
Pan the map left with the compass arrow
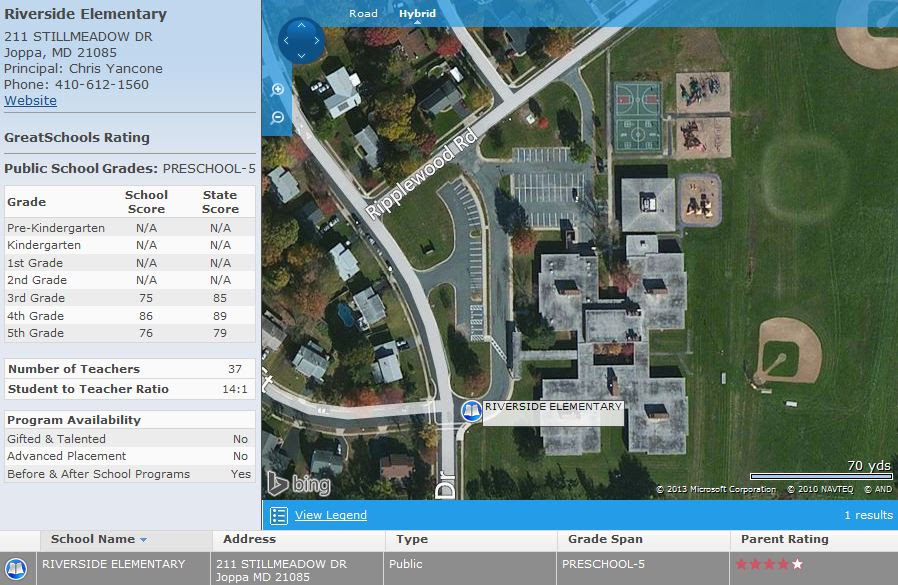[286, 41]
